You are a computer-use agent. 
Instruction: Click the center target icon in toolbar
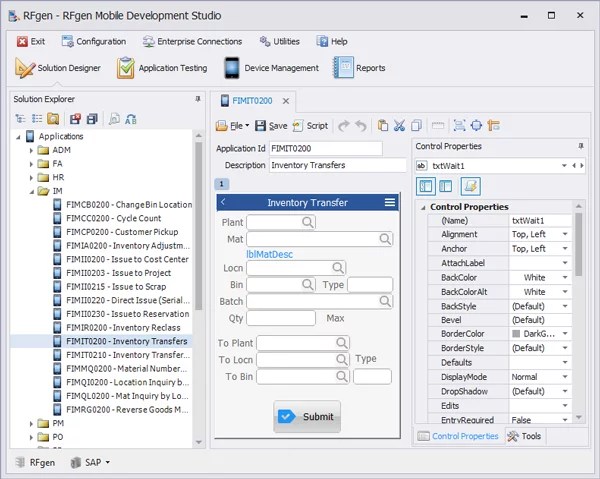[x=476, y=125]
